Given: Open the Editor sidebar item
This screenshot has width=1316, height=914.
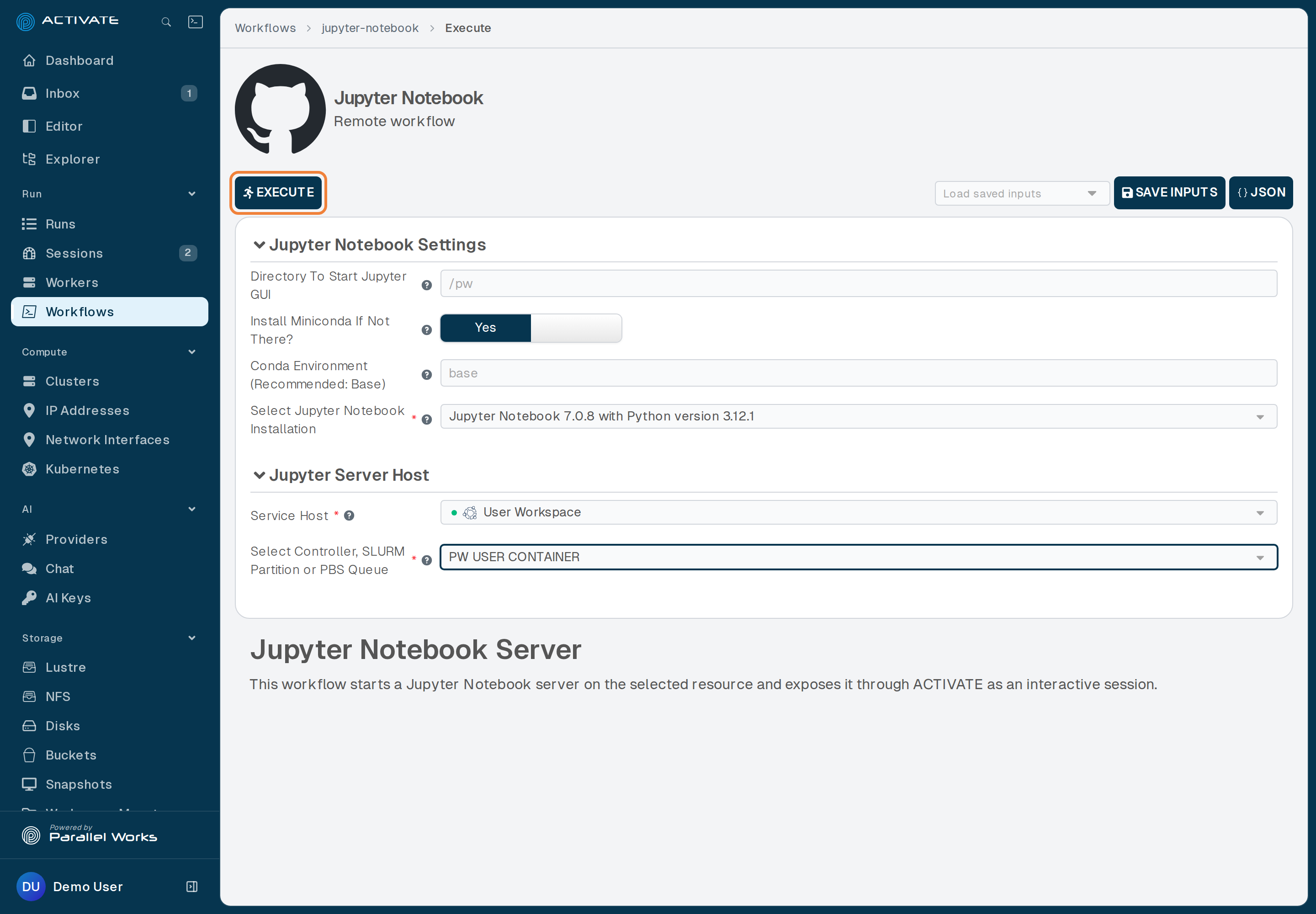Looking at the screenshot, I should pos(109,126).
